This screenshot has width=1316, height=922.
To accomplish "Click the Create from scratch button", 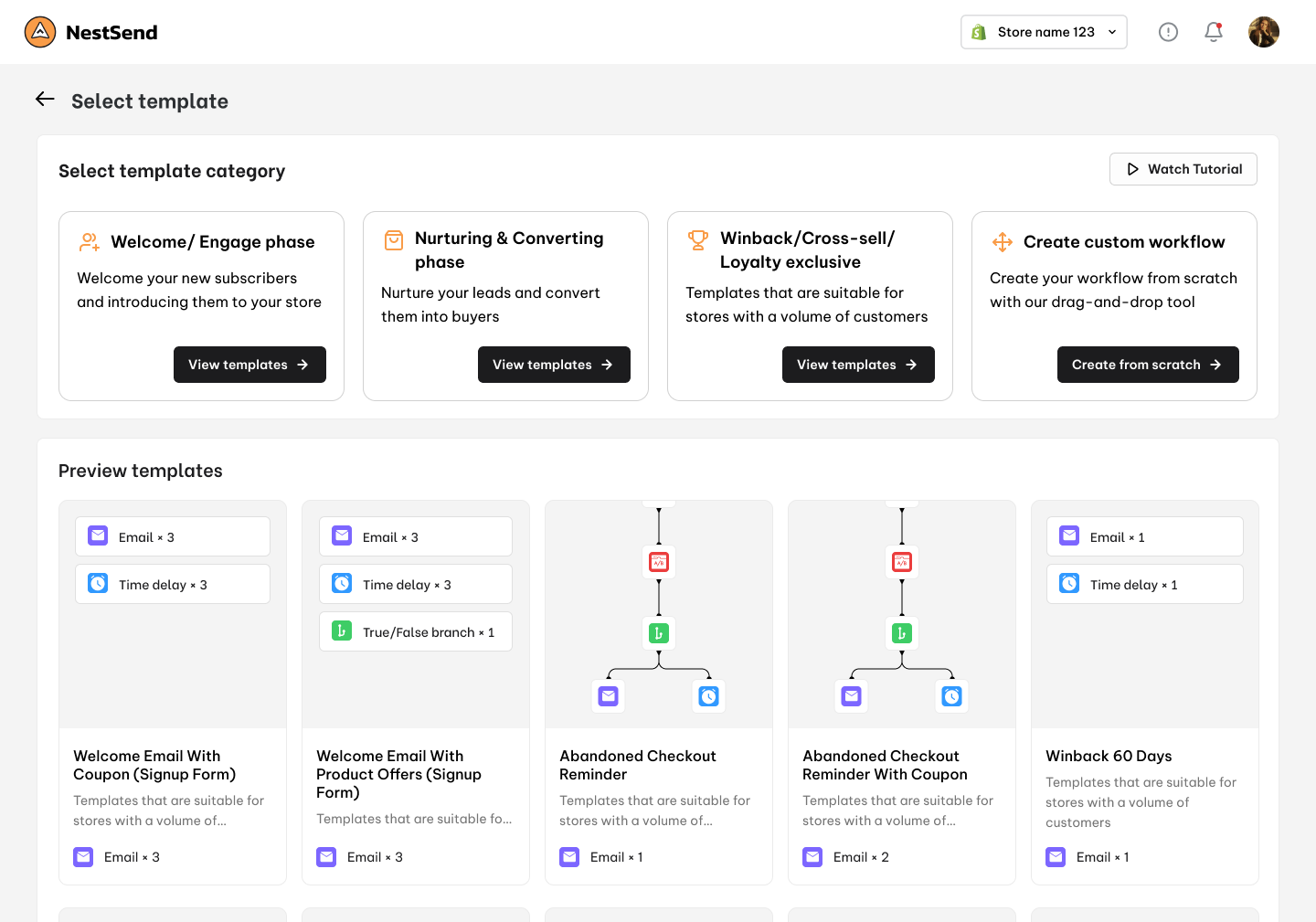I will coord(1148,365).
